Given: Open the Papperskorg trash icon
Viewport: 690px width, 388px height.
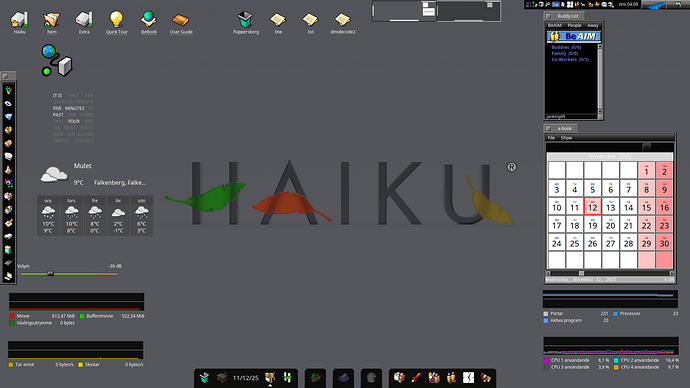Looking at the screenshot, I should [245, 19].
